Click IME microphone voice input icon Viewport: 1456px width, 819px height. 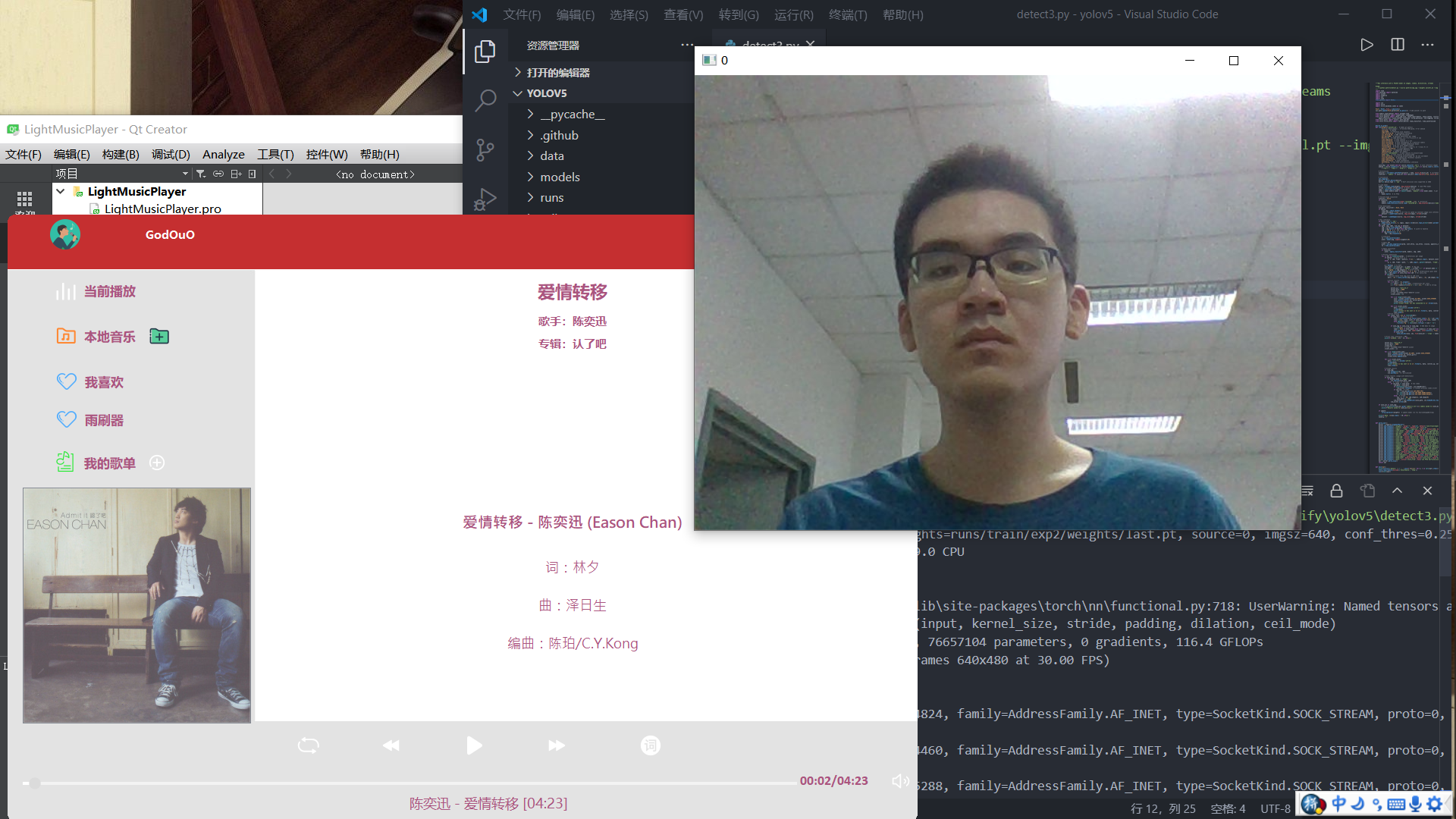point(1415,804)
